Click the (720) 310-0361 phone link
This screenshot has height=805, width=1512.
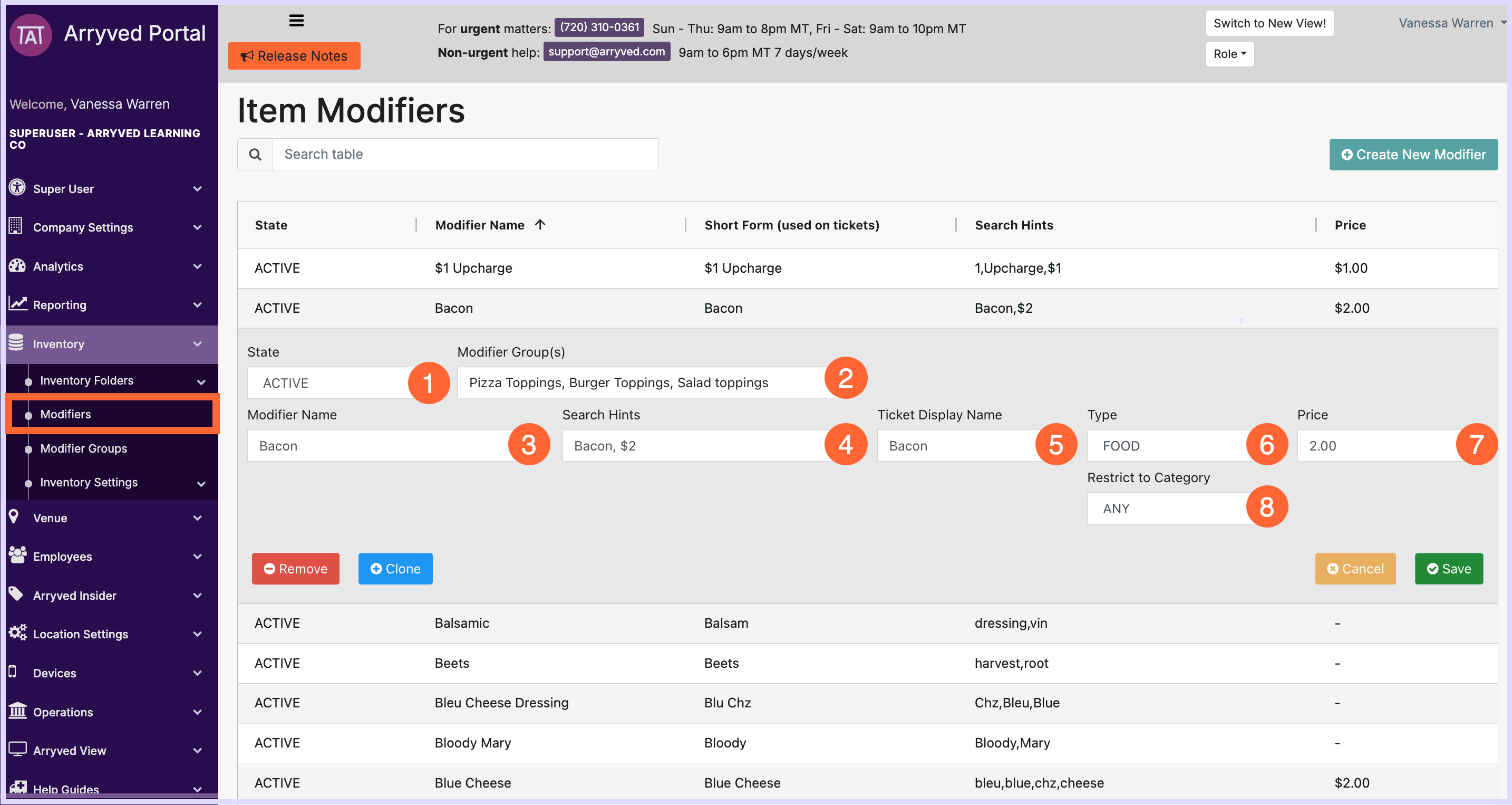(599, 27)
